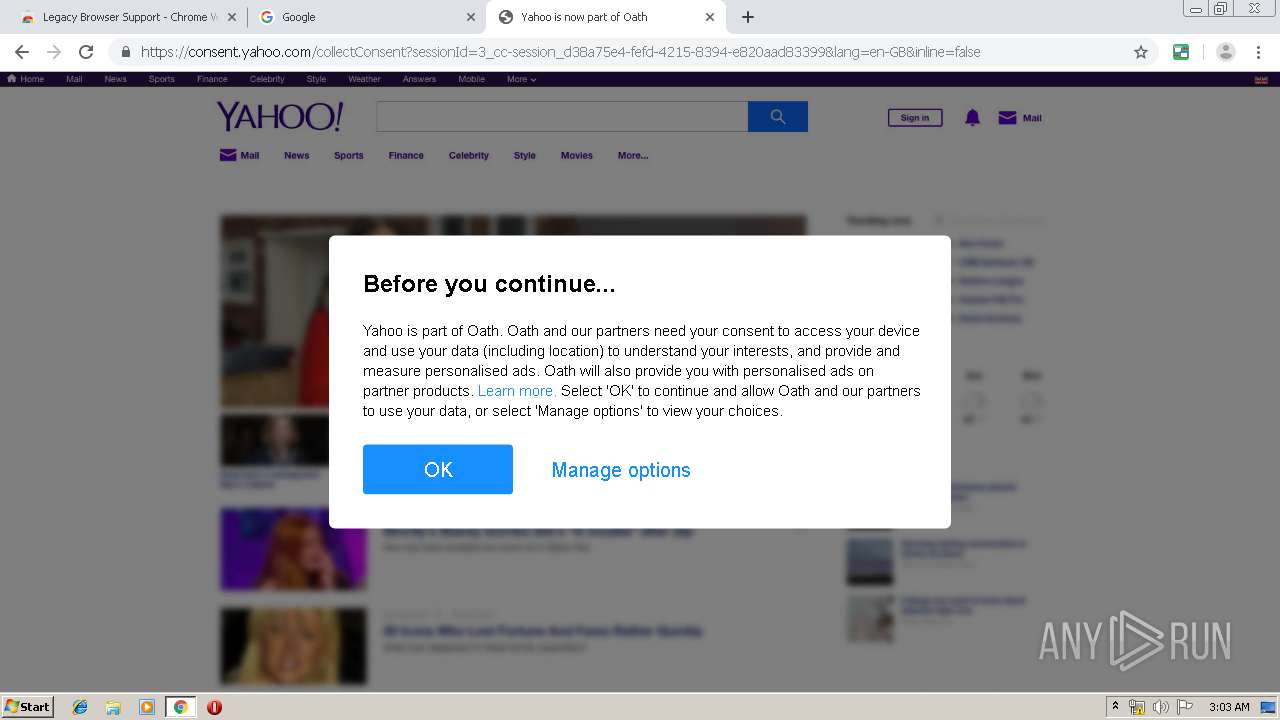Open News under the Yahoo logo
This screenshot has height=720, width=1280.
[296, 155]
